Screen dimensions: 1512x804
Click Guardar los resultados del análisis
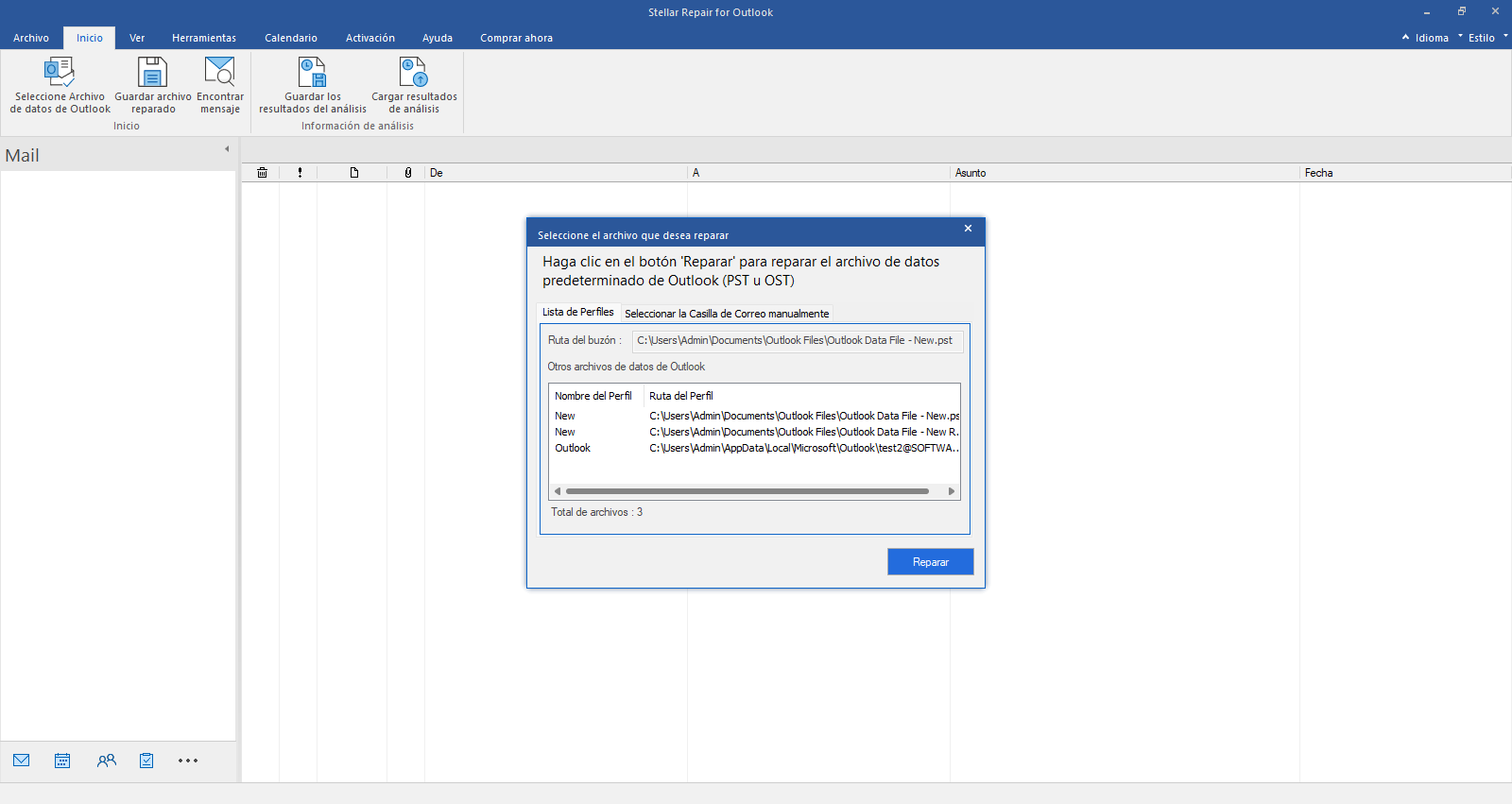pos(313,84)
